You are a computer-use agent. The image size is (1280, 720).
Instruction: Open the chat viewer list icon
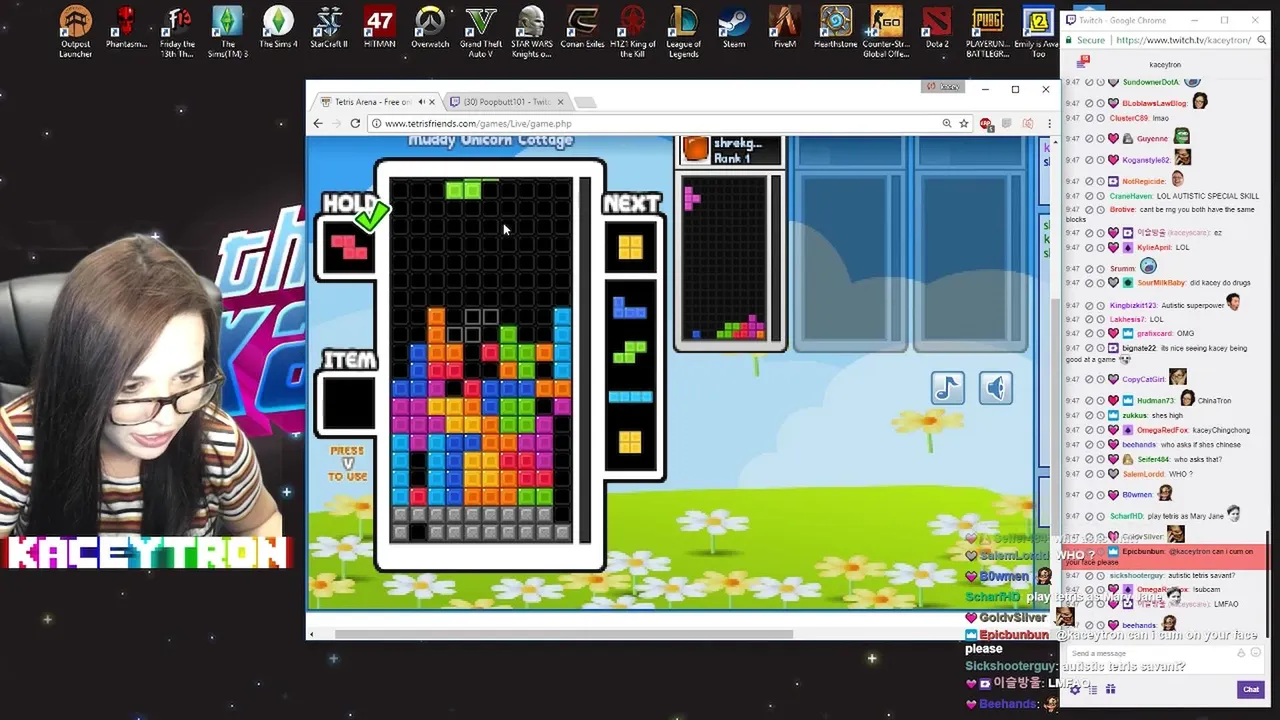click(x=1092, y=689)
